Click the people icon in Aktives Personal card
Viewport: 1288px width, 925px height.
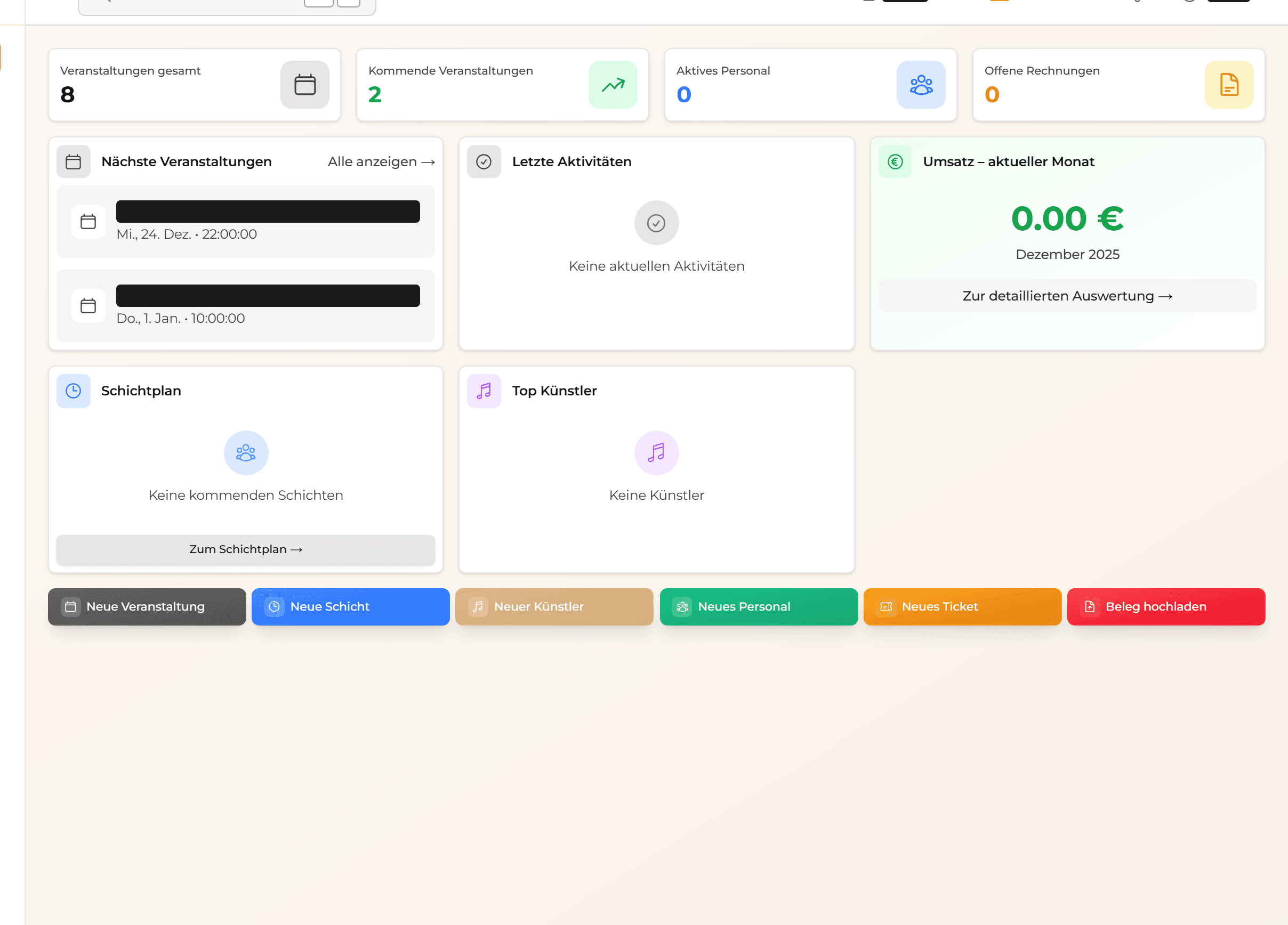click(x=921, y=85)
